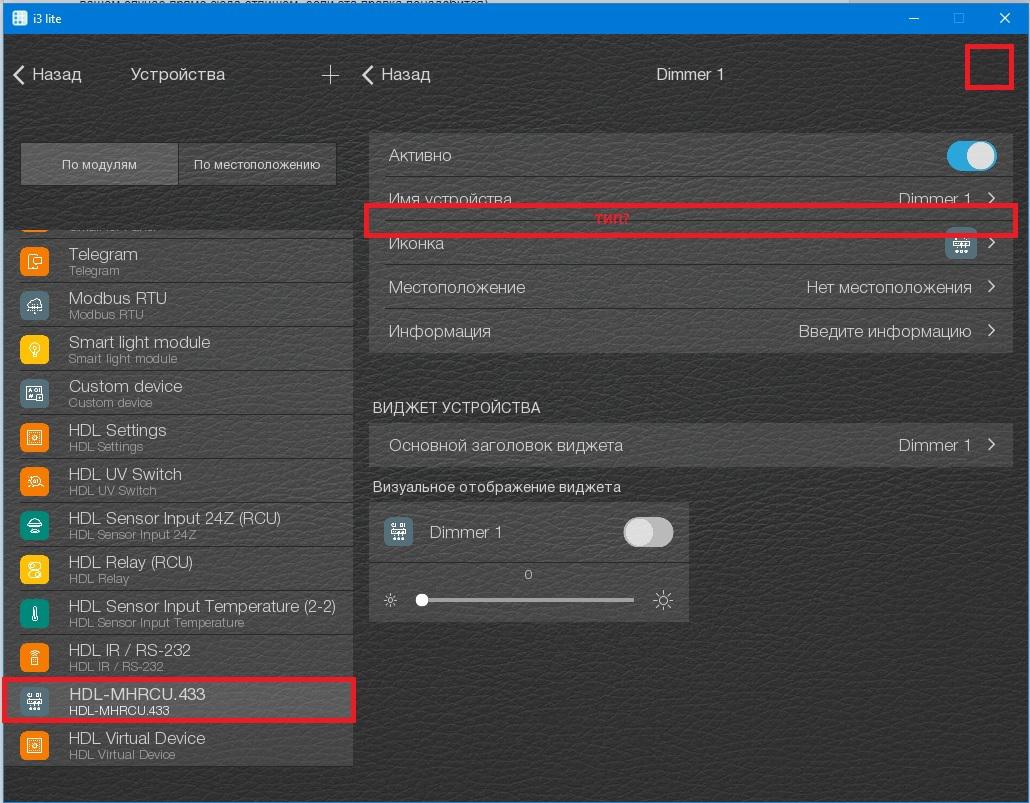This screenshot has height=803, width=1030.
Task: Select the HDL Virtual Device icon
Action: (x=35, y=746)
